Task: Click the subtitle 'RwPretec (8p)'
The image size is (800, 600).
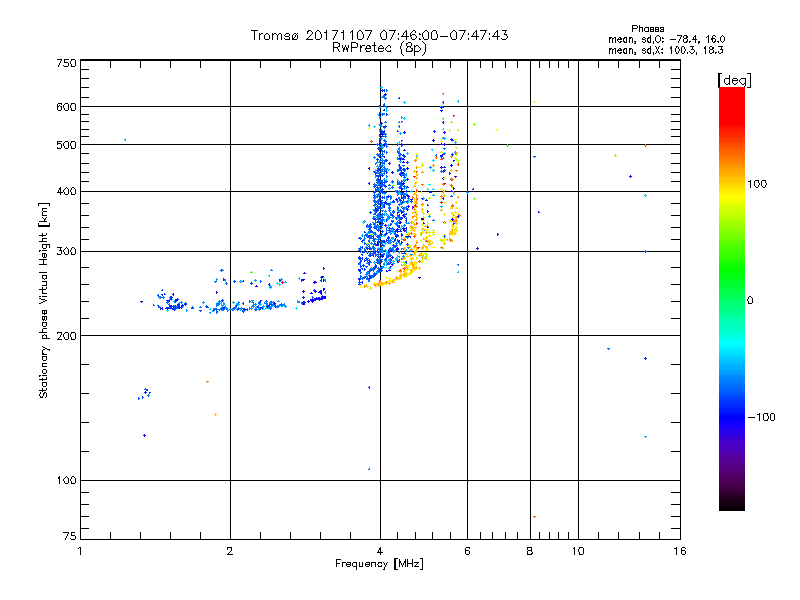Action: [x=379, y=48]
